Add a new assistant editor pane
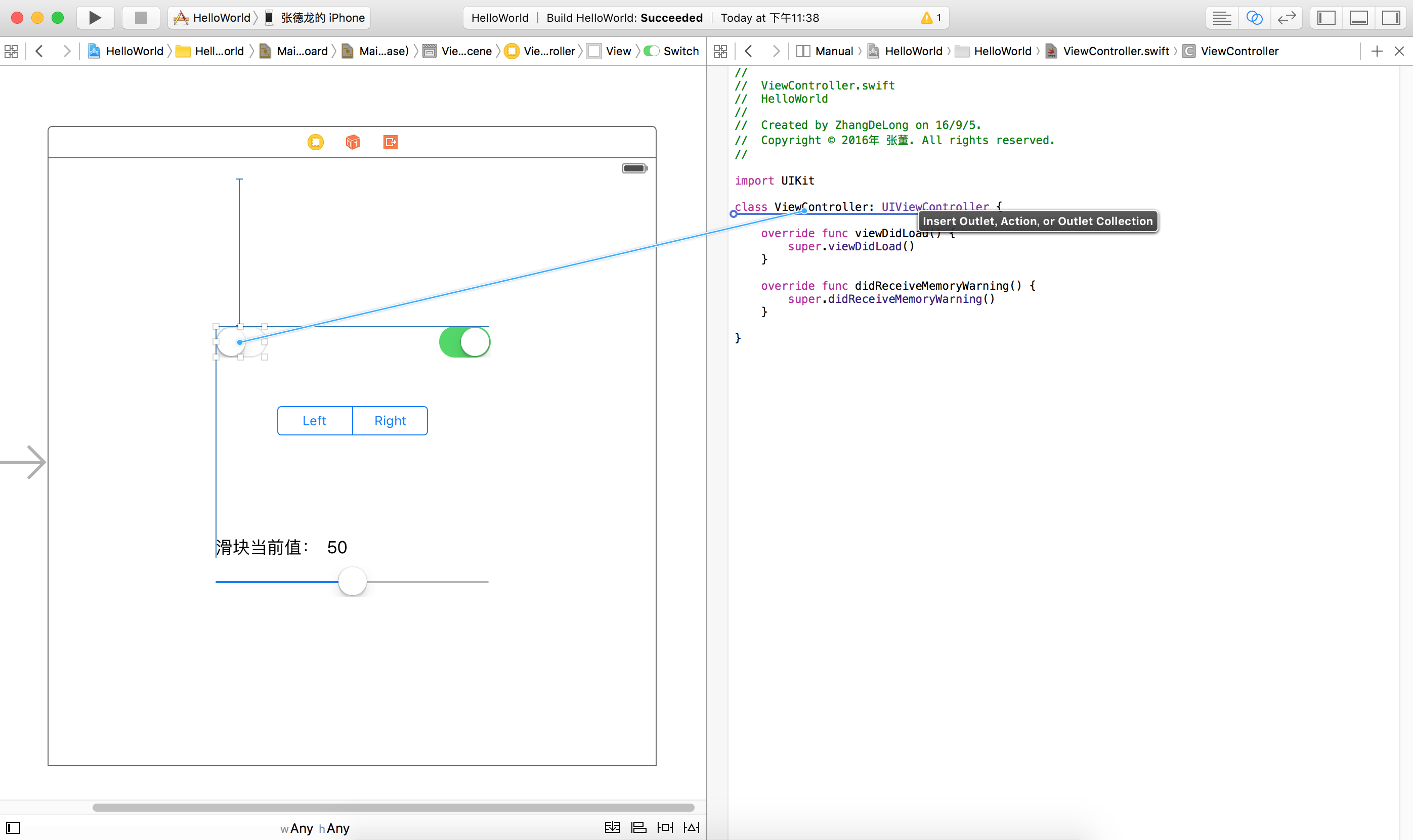1413x840 pixels. pos(1377,51)
